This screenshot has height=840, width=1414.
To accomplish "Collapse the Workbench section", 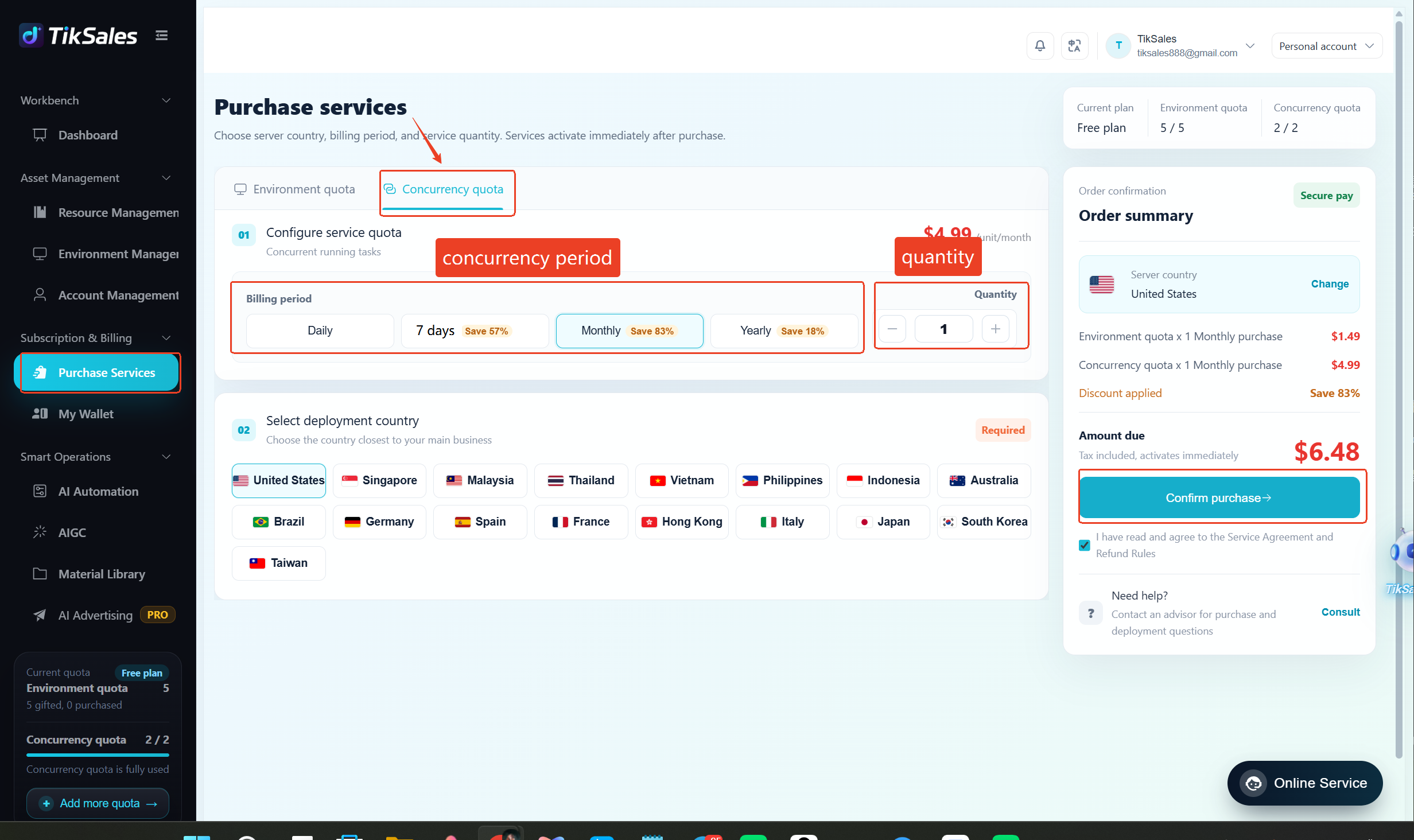I will [x=166, y=100].
